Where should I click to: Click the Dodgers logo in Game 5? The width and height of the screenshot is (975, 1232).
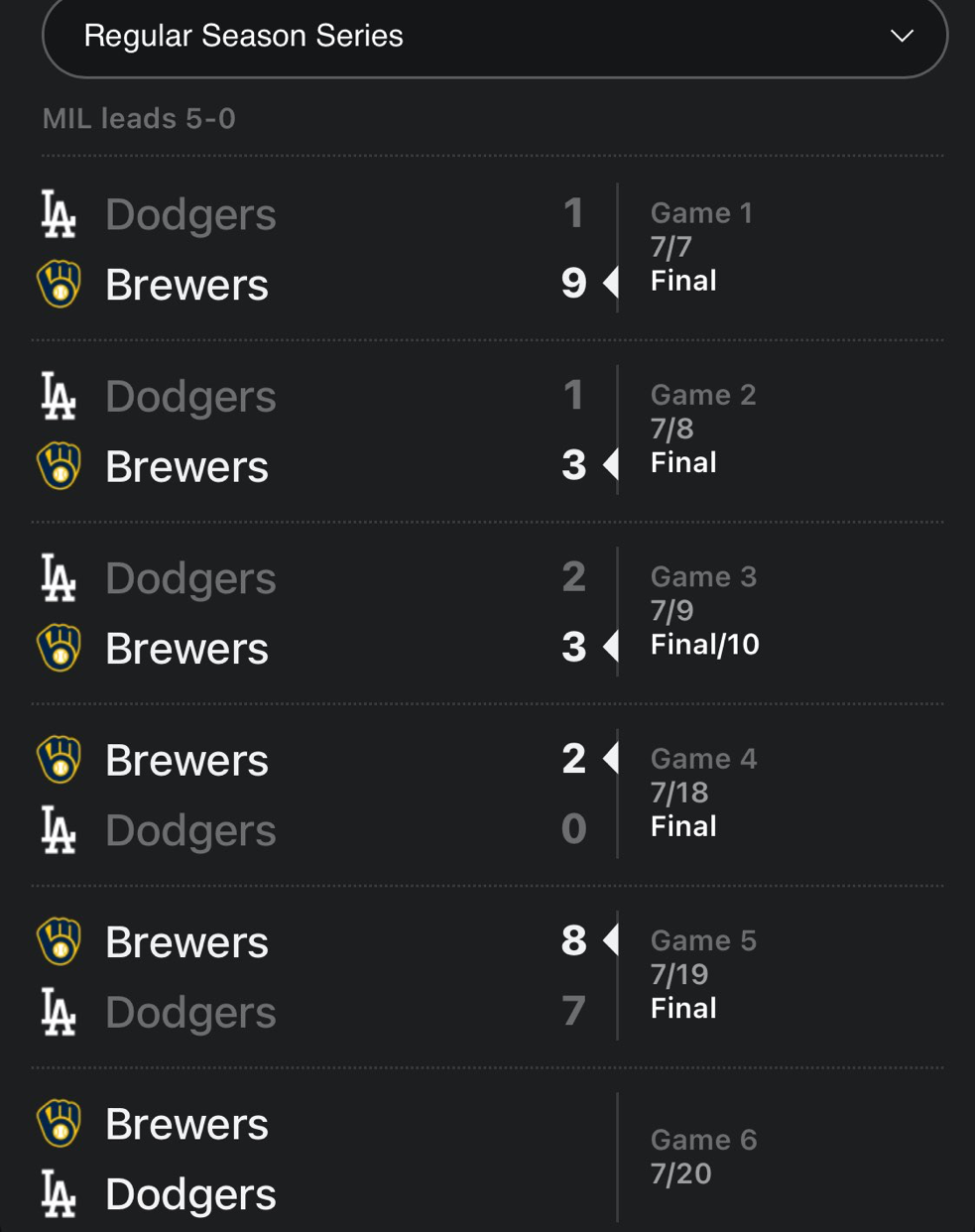click(x=59, y=1012)
